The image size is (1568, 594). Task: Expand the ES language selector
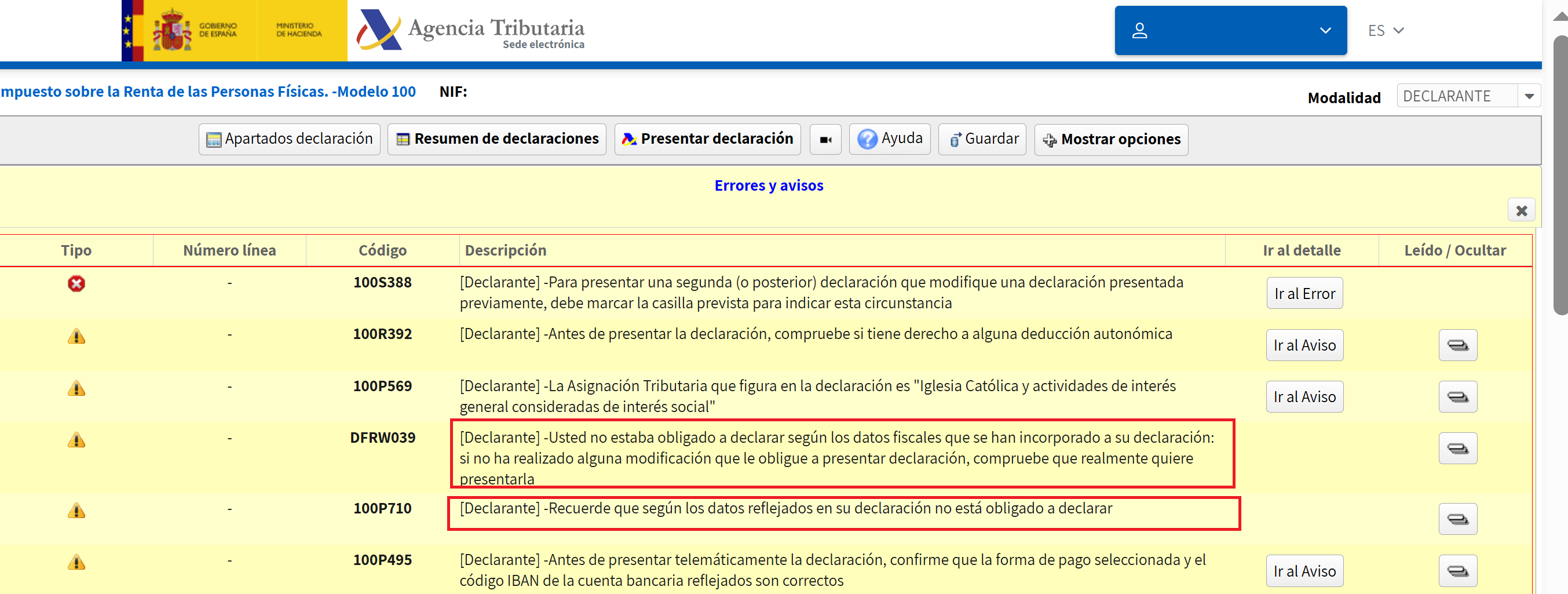pyautogui.click(x=1386, y=30)
